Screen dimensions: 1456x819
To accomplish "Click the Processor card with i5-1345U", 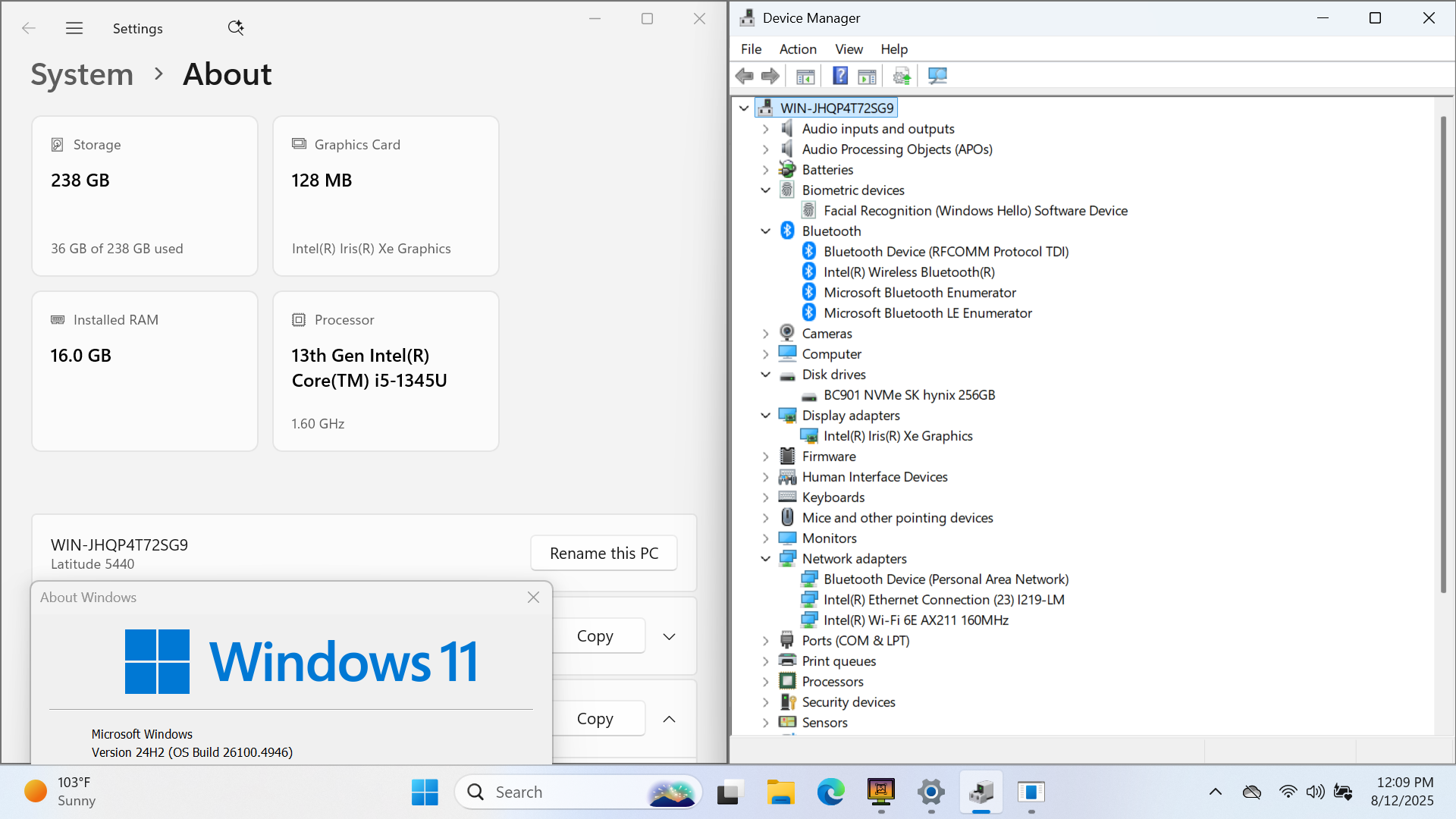I will (386, 371).
